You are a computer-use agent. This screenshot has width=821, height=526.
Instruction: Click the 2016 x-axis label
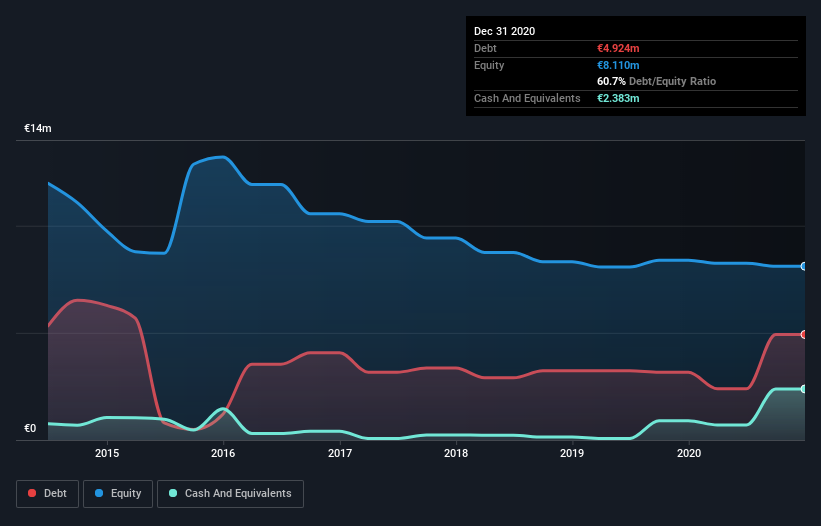223,453
